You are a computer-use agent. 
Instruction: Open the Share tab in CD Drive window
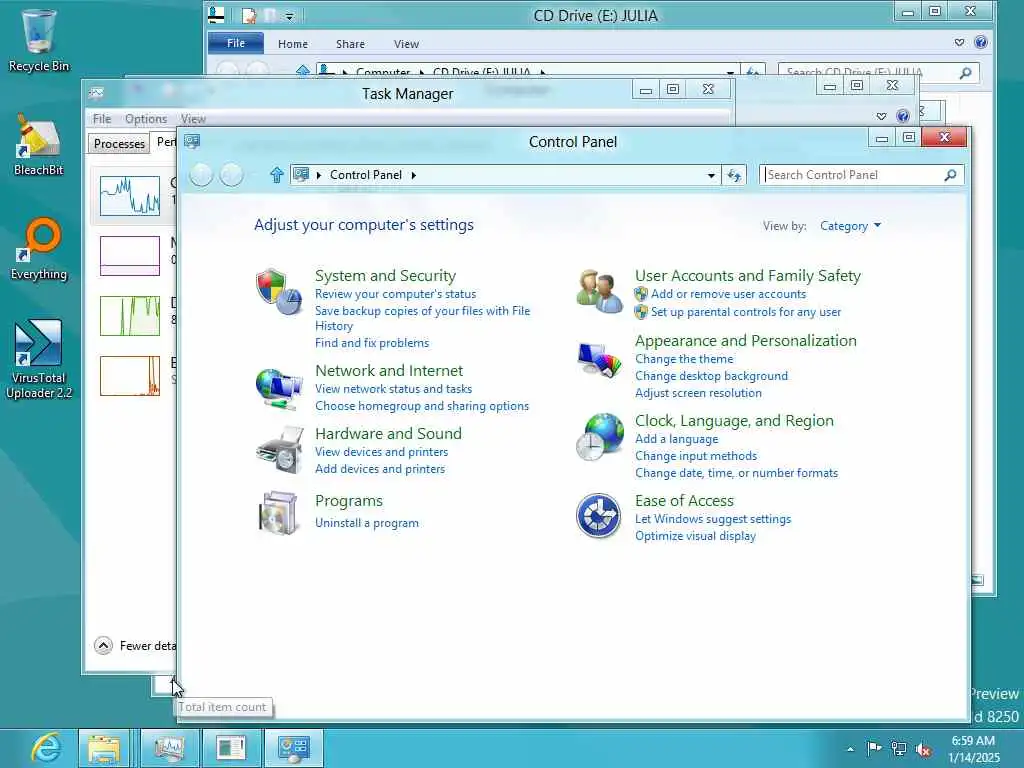tap(350, 44)
